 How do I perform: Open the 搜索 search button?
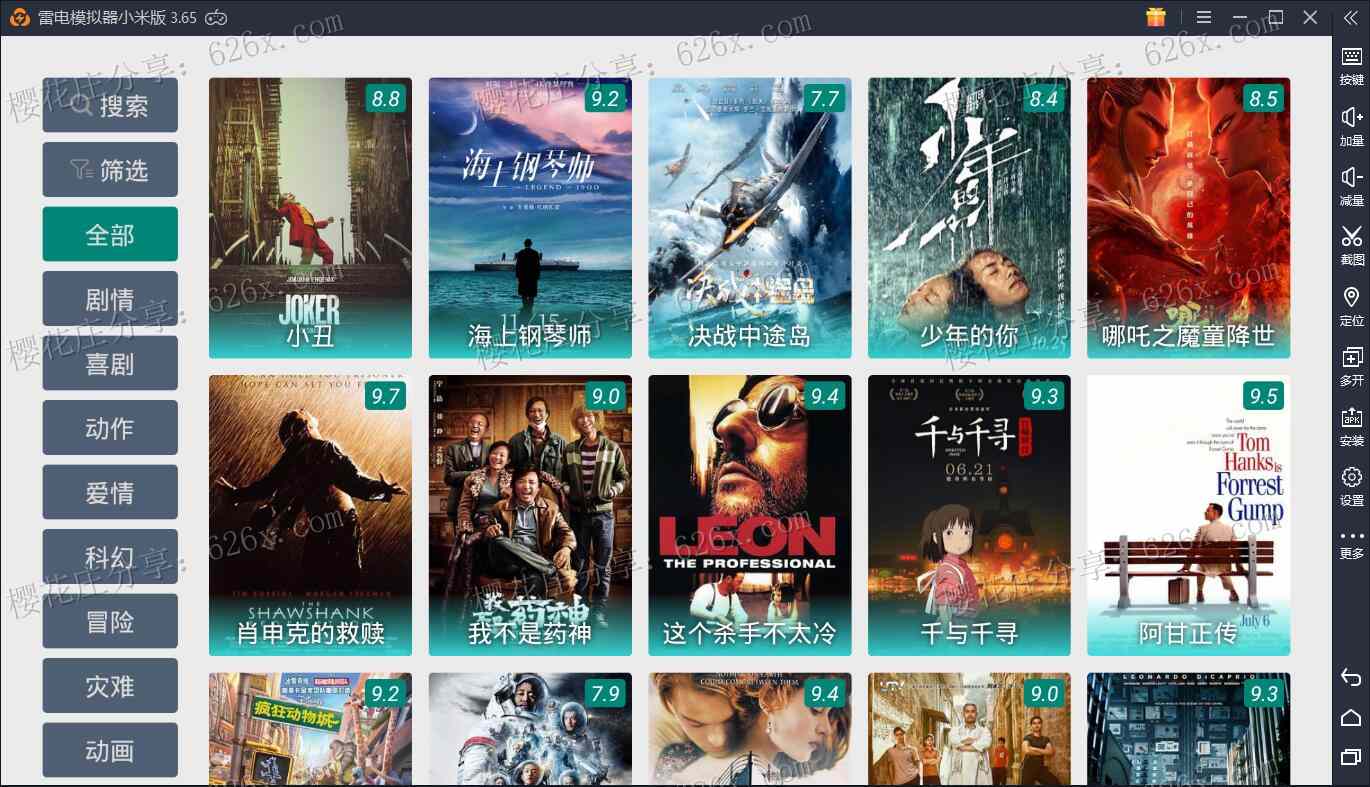110,105
